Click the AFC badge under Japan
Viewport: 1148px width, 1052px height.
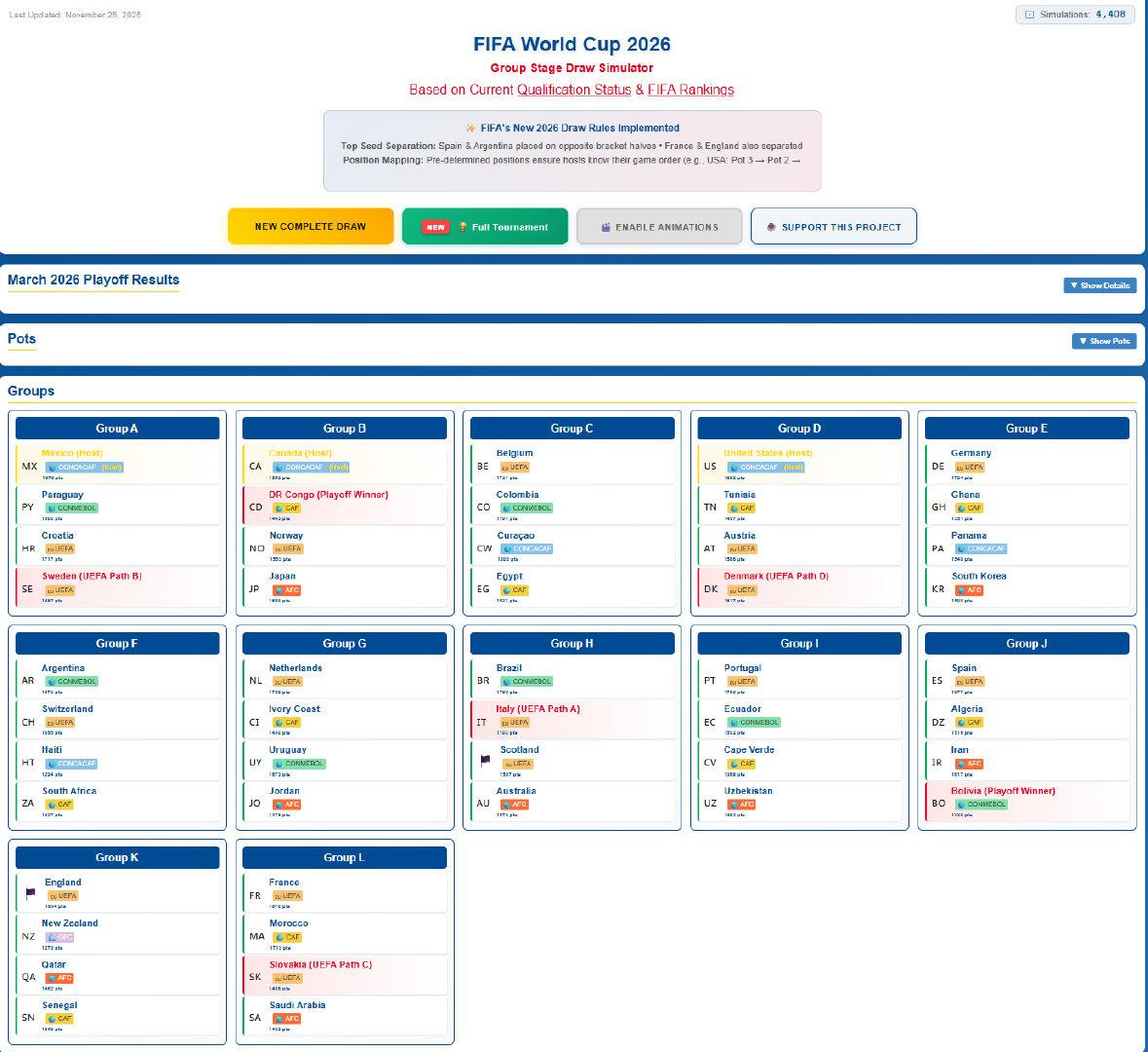pos(286,589)
